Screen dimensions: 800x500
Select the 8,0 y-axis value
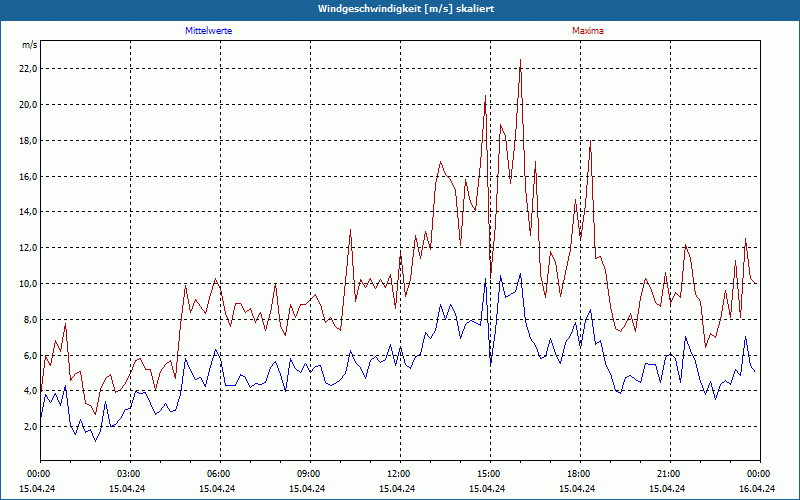(x=31, y=320)
